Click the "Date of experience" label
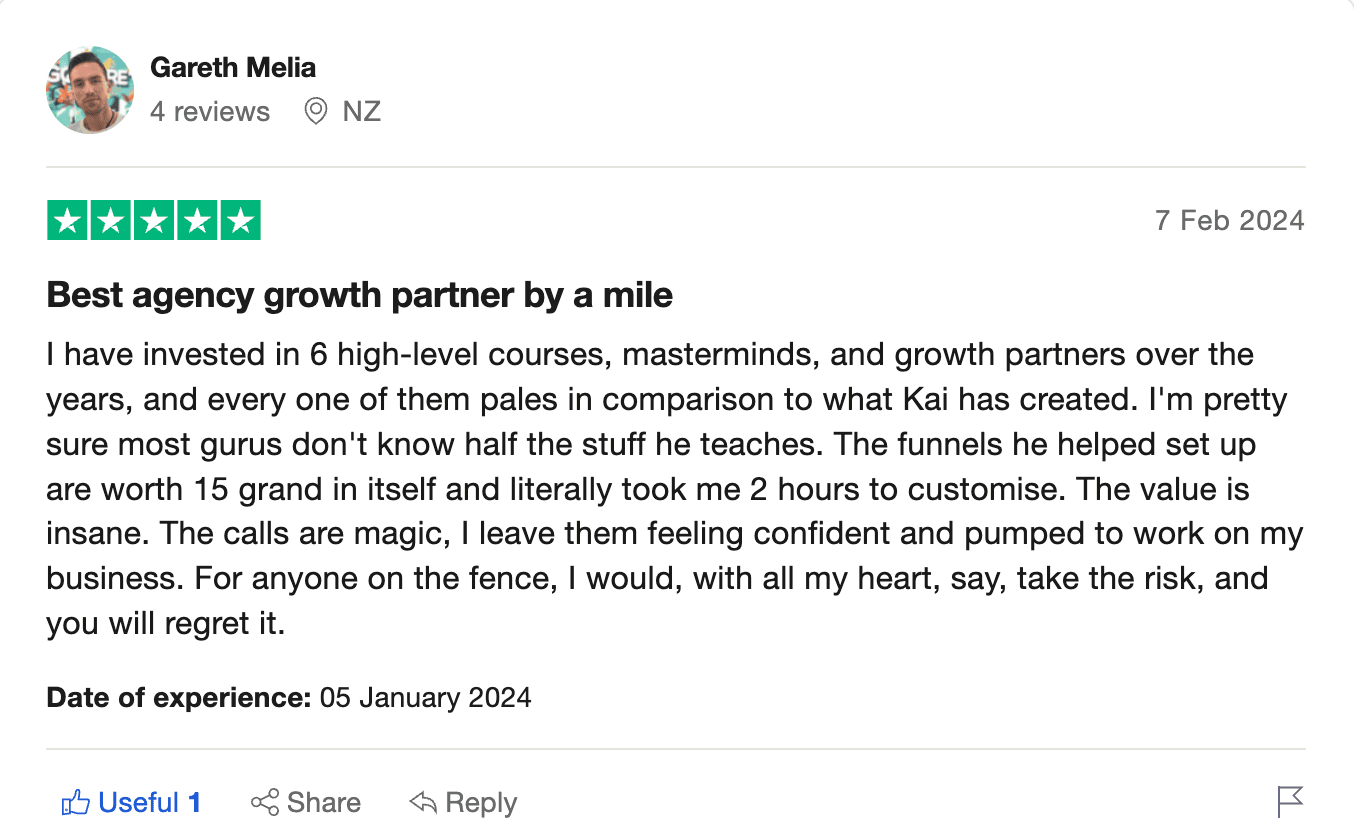Image resolution: width=1354 pixels, height=830 pixels. click(x=179, y=697)
